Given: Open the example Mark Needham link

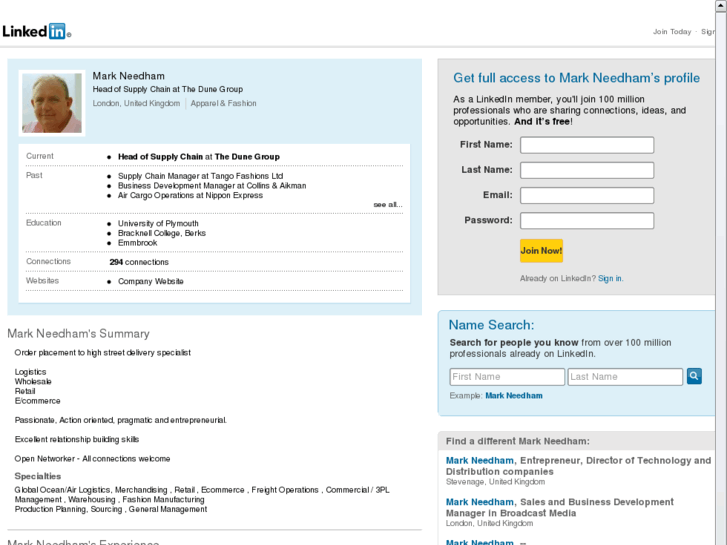Looking at the screenshot, I should click(514, 396).
